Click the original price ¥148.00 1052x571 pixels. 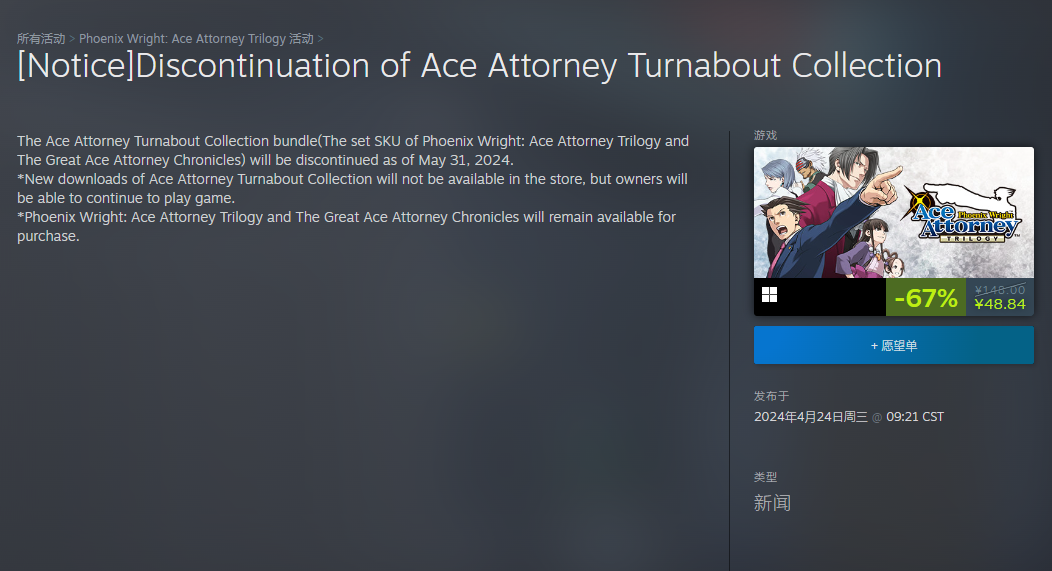point(1000,290)
